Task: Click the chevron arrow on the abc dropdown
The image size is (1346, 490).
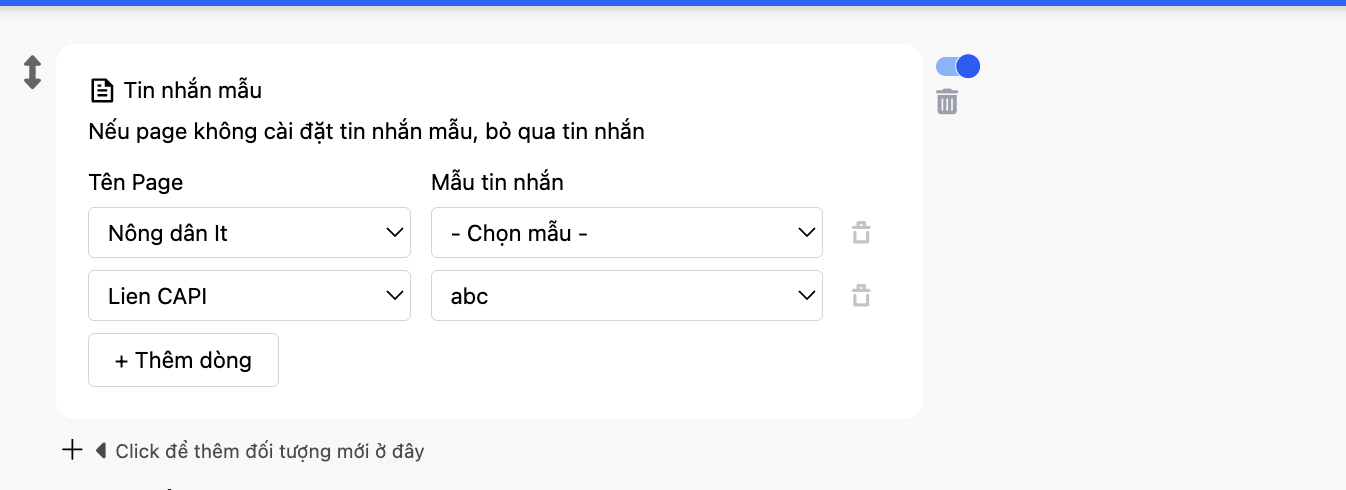Action: [x=806, y=296]
